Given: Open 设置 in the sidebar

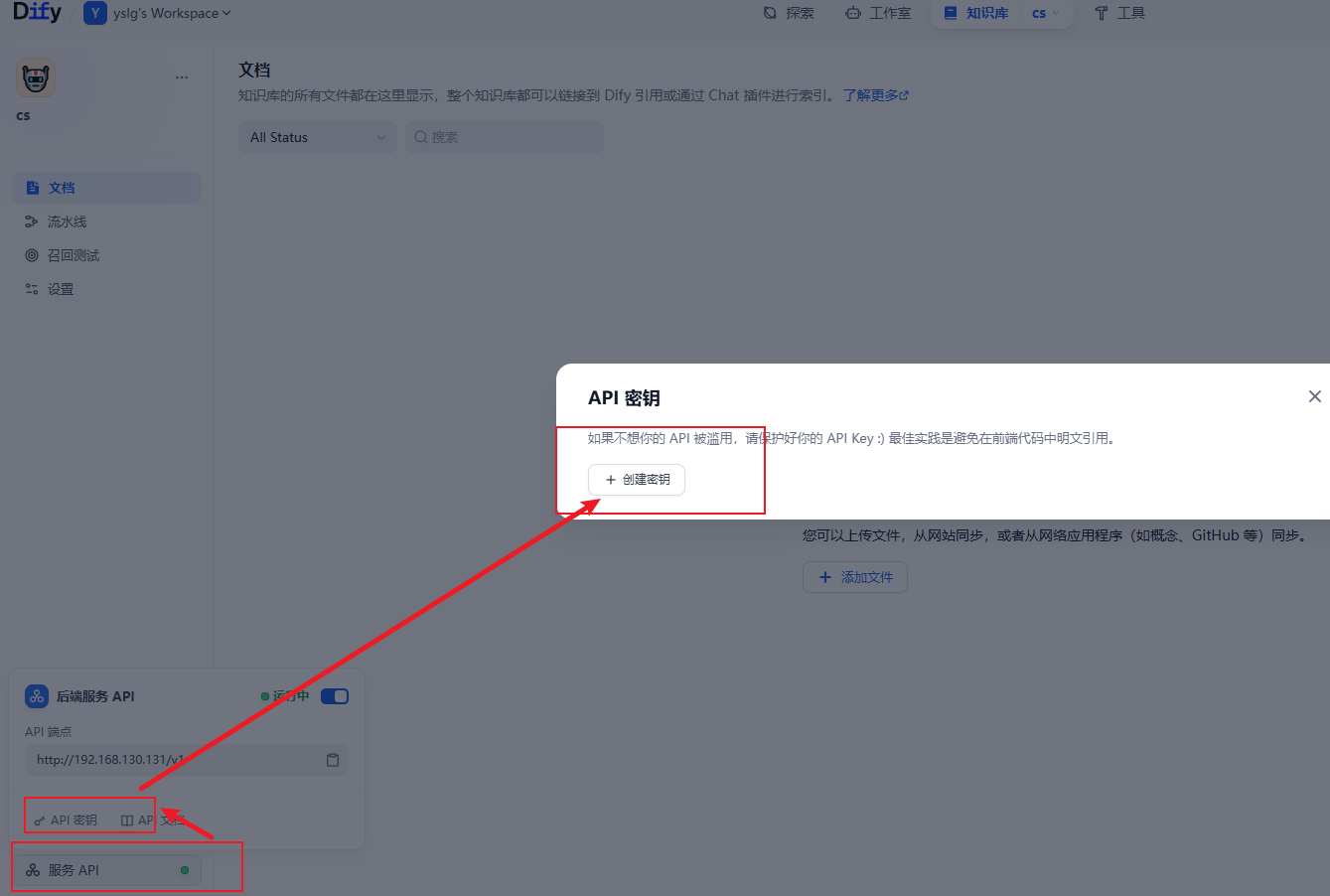Looking at the screenshot, I should tap(60, 289).
